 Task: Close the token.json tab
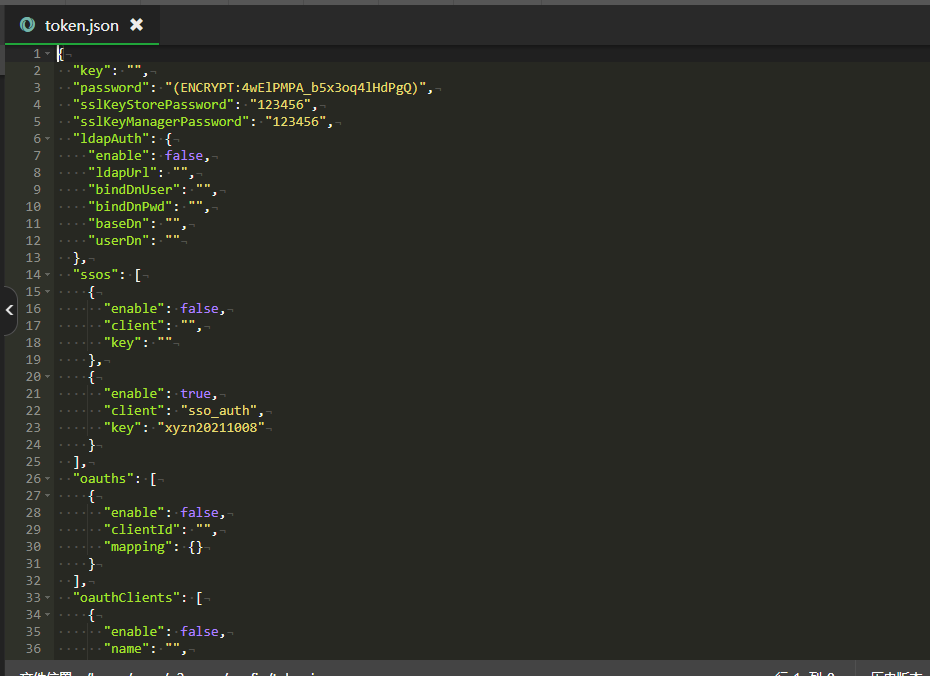[x=137, y=25]
